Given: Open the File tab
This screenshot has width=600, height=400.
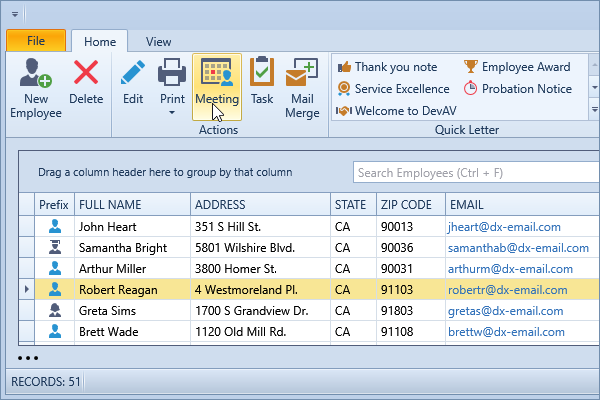Looking at the screenshot, I should click(36, 41).
